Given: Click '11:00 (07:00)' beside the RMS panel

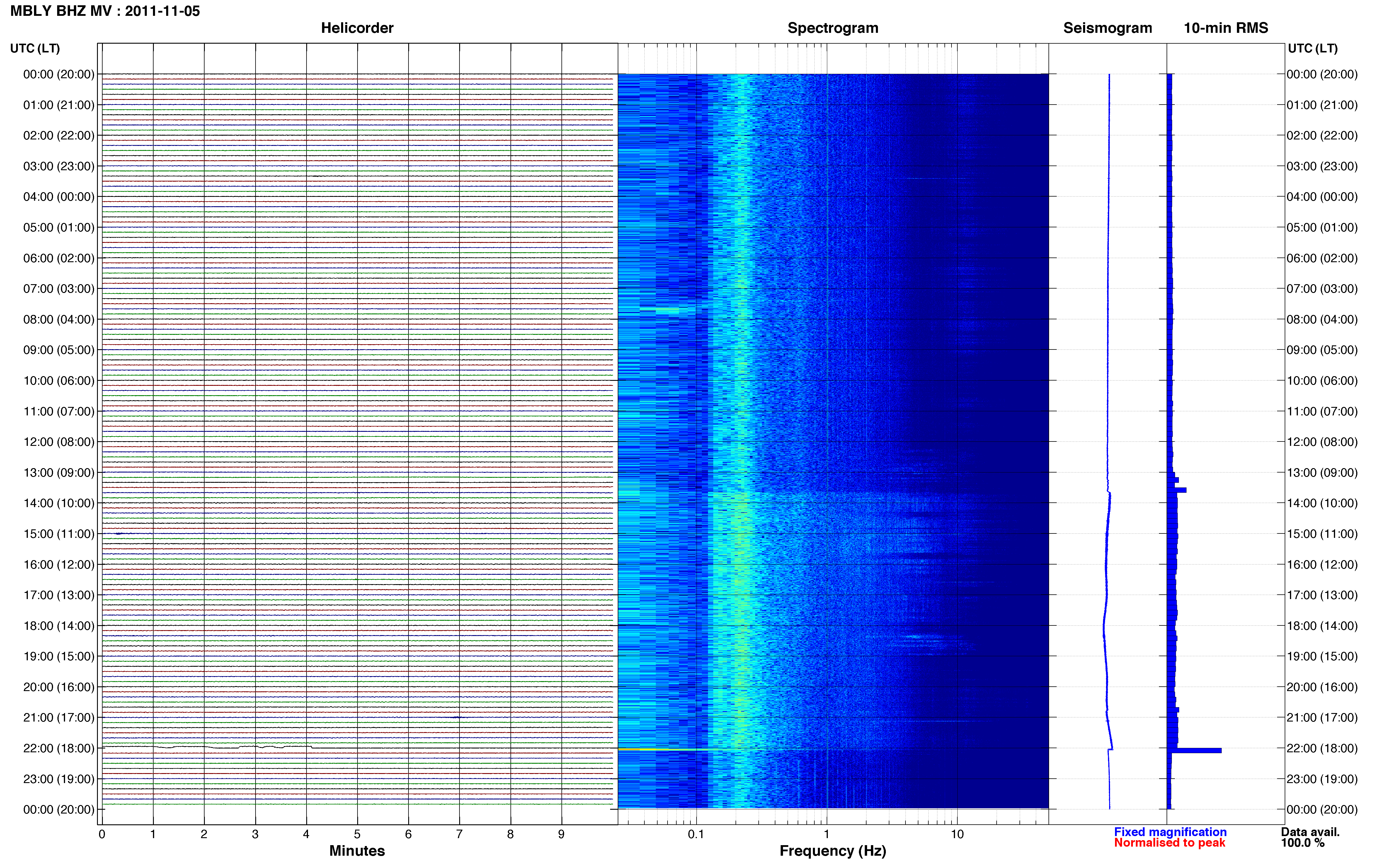Looking at the screenshot, I should pyautogui.click(x=1322, y=412).
